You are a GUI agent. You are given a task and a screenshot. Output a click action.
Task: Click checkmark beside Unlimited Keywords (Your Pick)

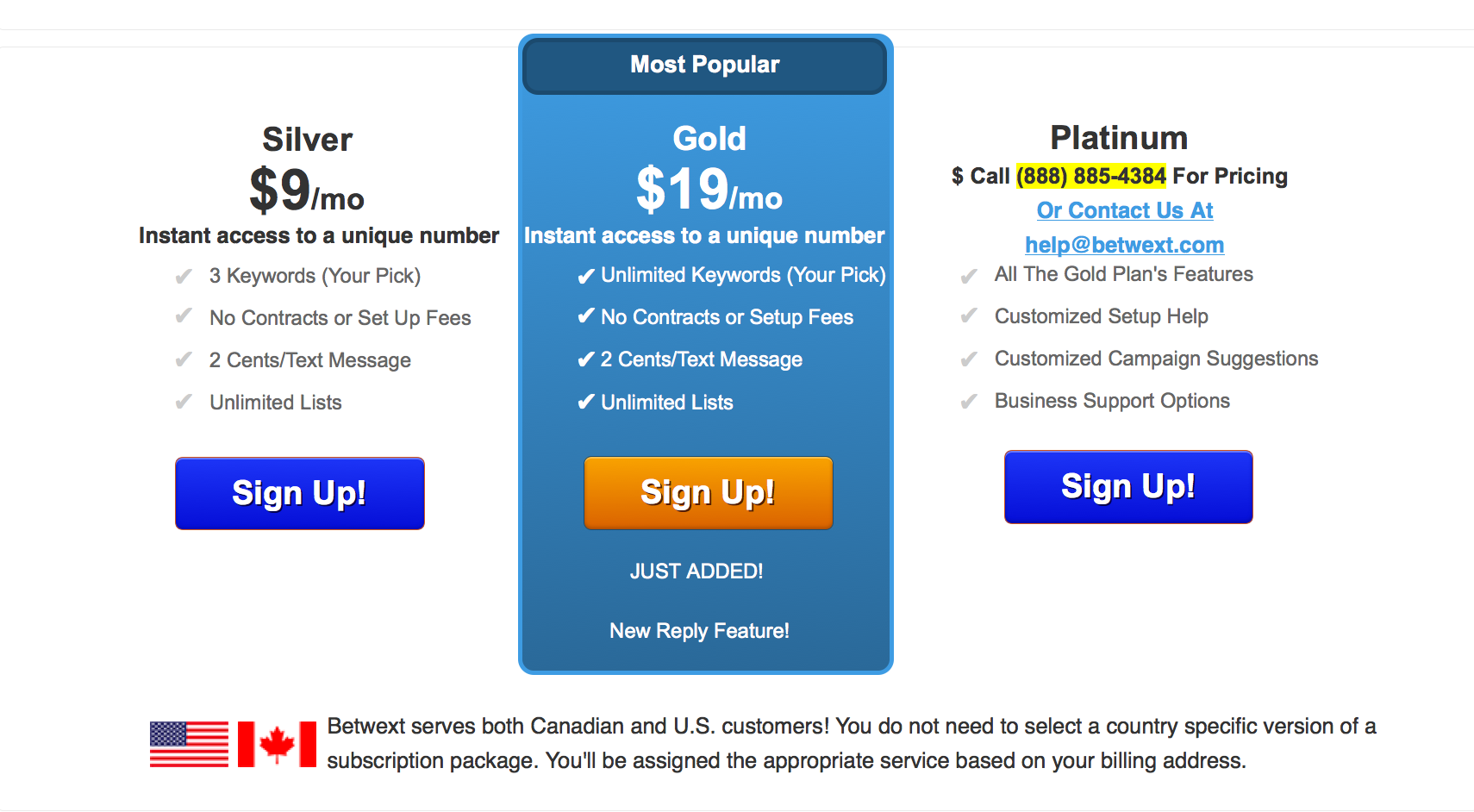[x=586, y=276]
